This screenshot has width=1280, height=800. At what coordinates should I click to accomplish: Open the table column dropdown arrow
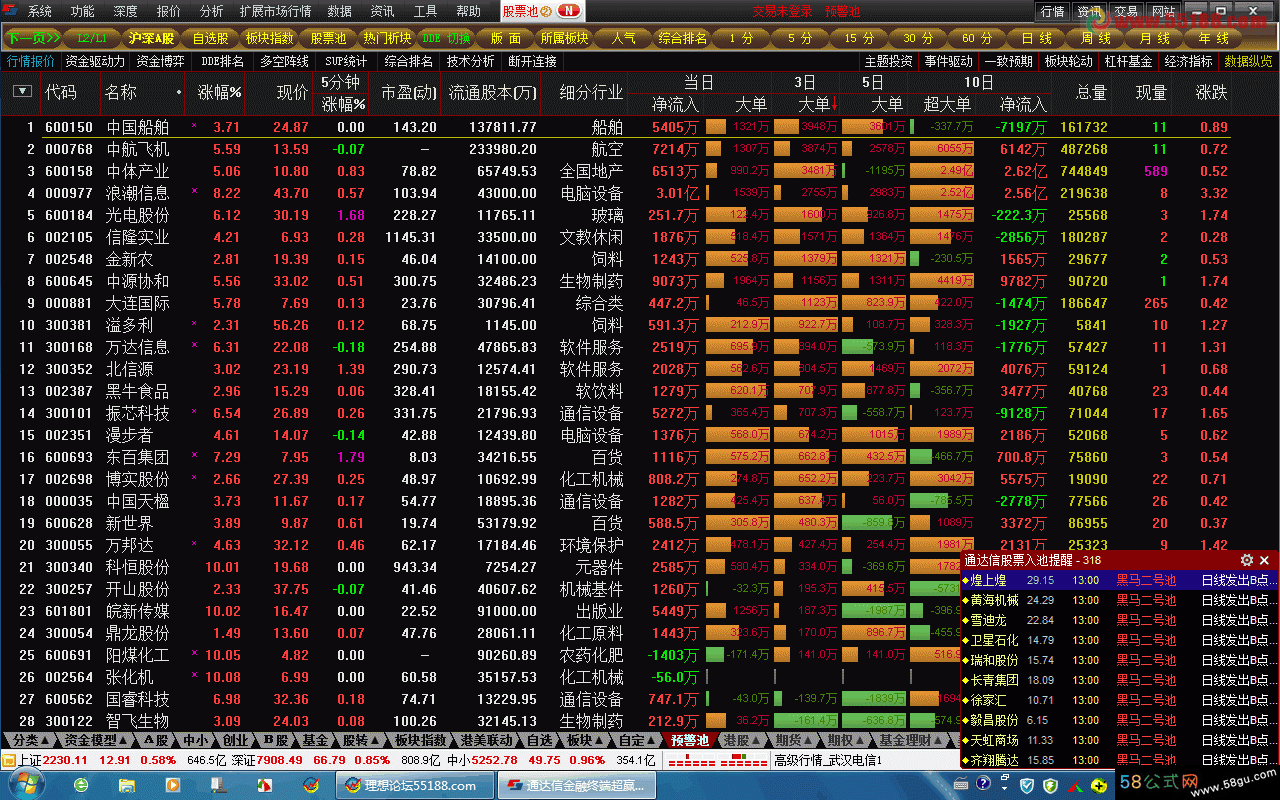pyautogui.click(x=22, y=91)
